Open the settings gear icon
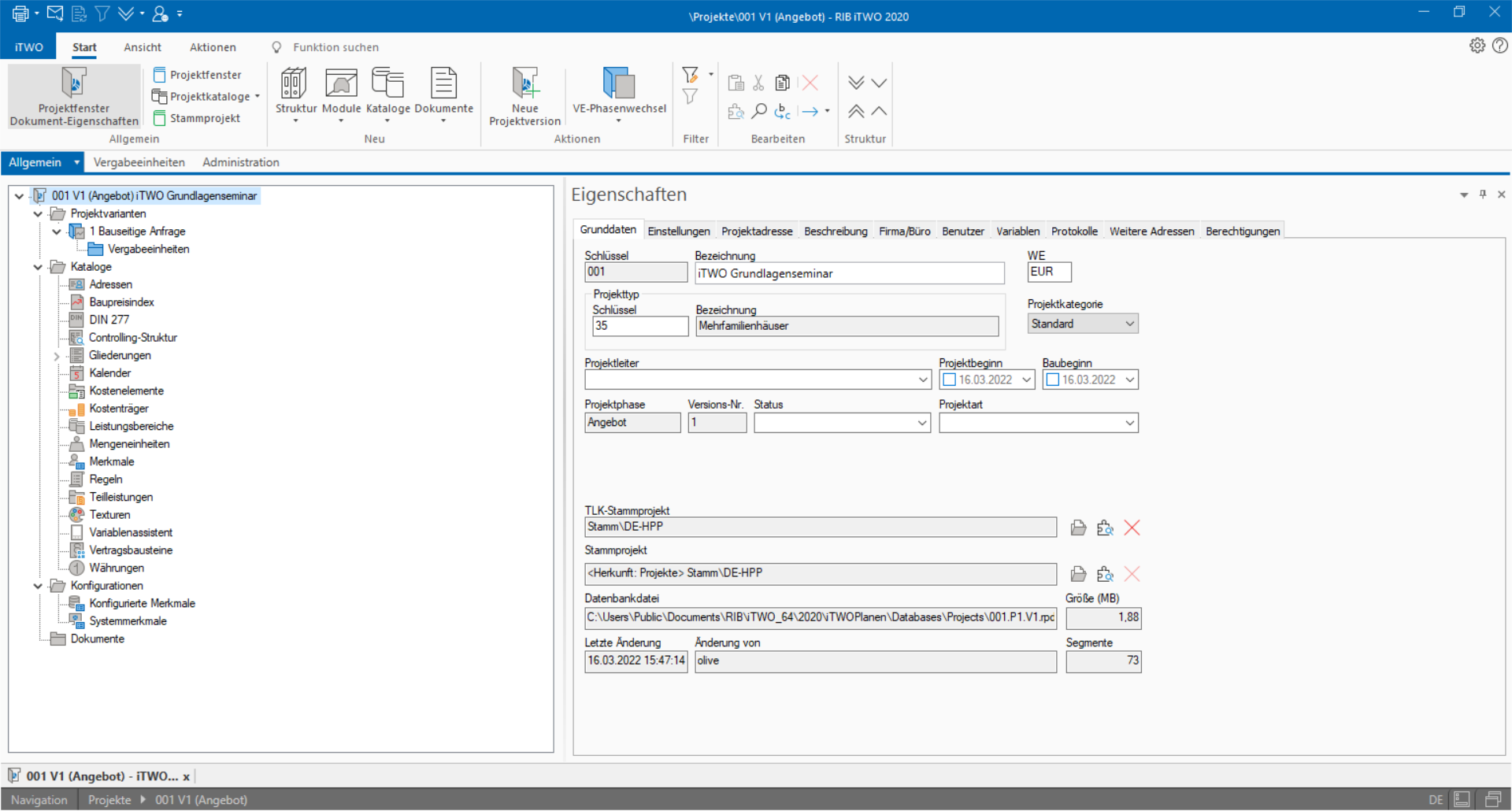This screenshot has height=811, width=1512. pyautogui.click(x=1477, y=46)
